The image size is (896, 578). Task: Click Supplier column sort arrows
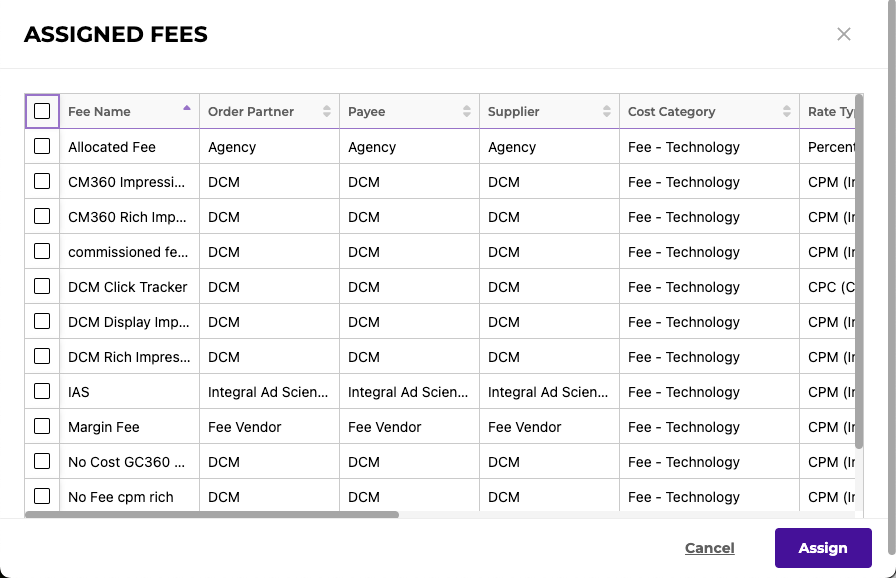(x=607, y=111)
